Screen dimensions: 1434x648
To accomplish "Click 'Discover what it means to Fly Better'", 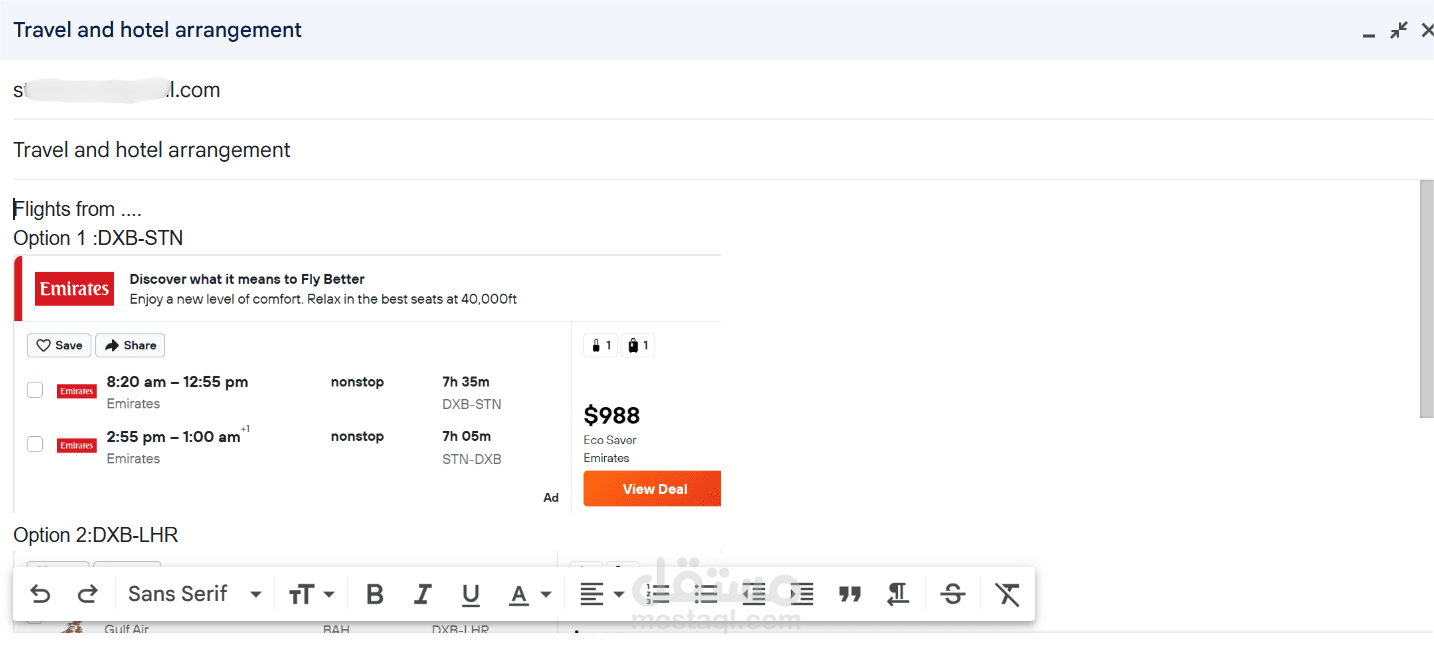I will pyautogui.click(x=247, y=279).
